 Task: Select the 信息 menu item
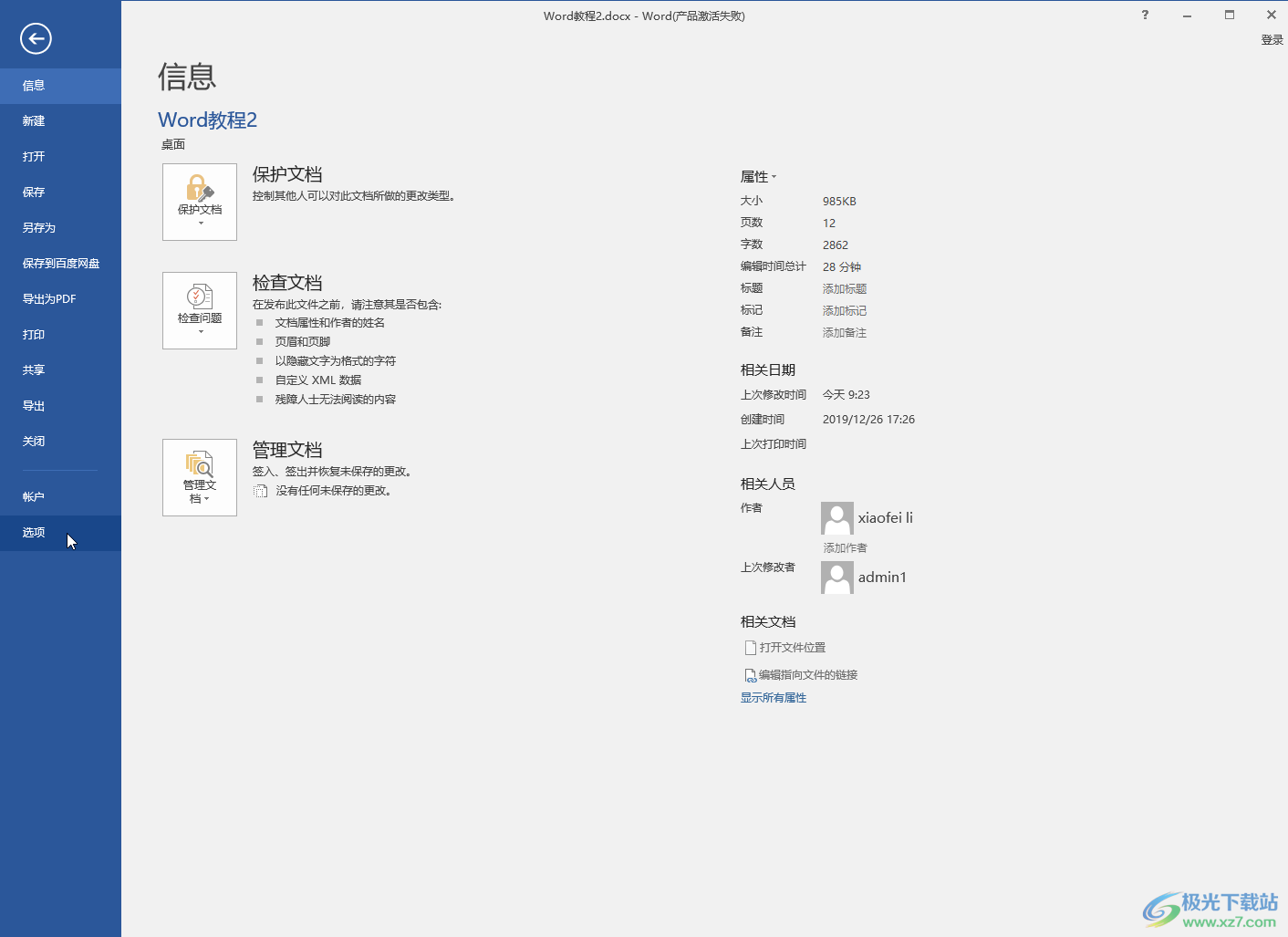click(x=60, y=86)
